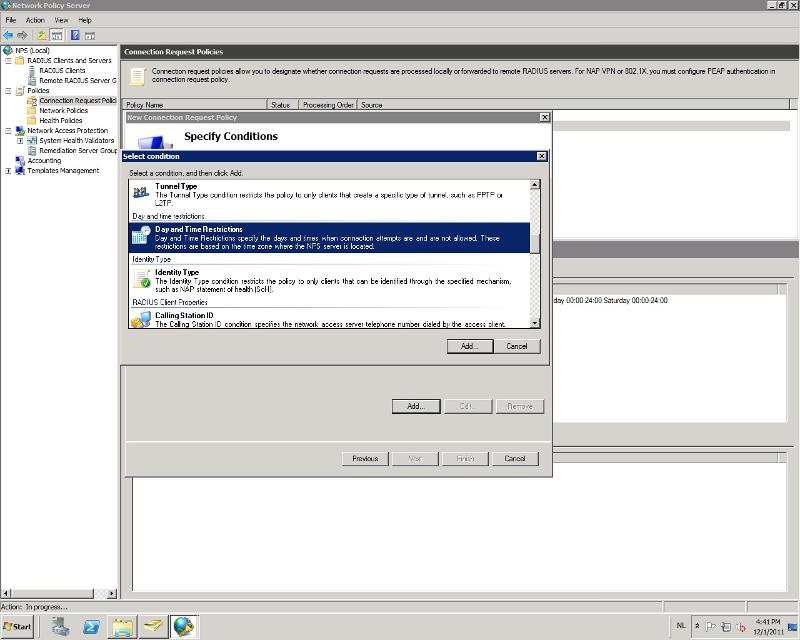Screen dimensions: 800x640
Task: Click the Show/Hide console tree icon
Action: click(57, 35)
